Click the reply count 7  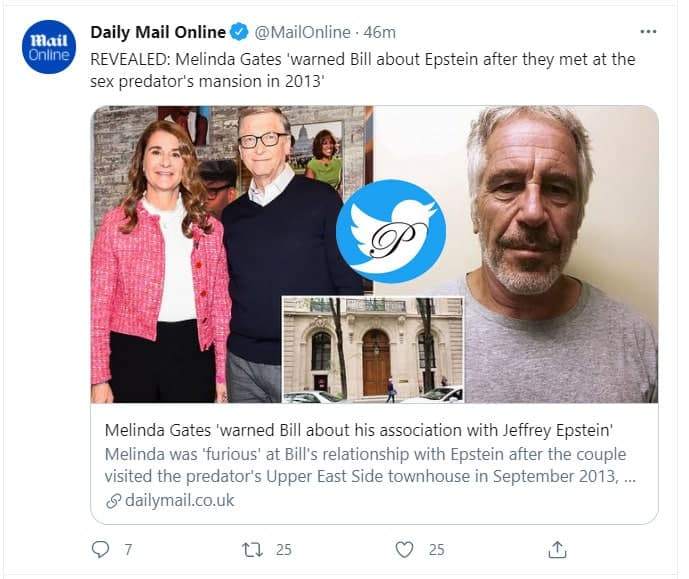coord(128,550)
